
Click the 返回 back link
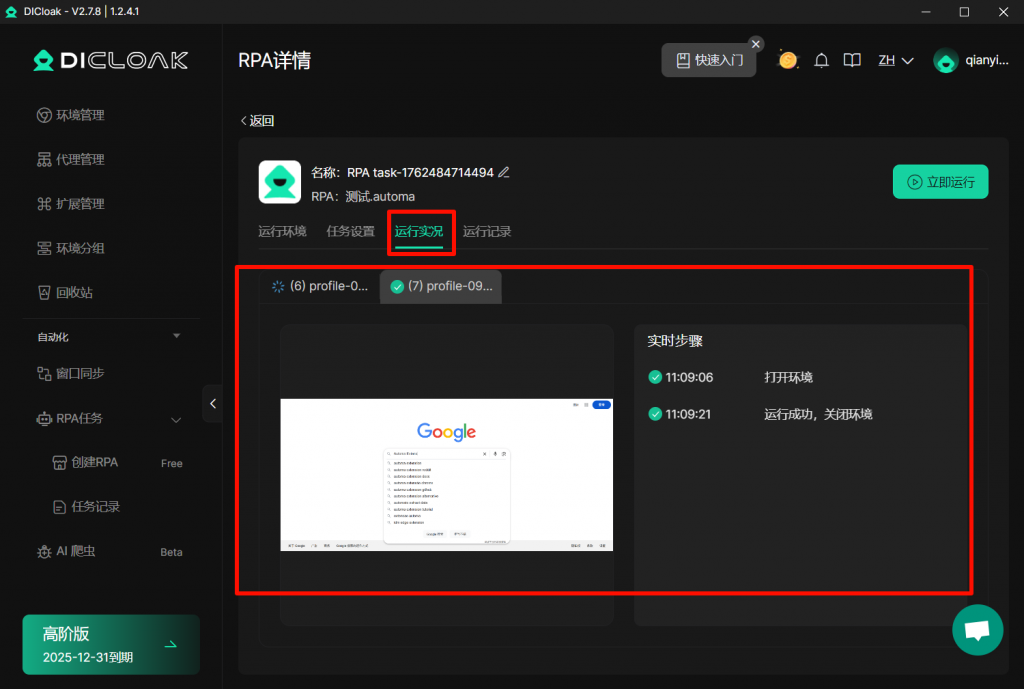point(257,121)
